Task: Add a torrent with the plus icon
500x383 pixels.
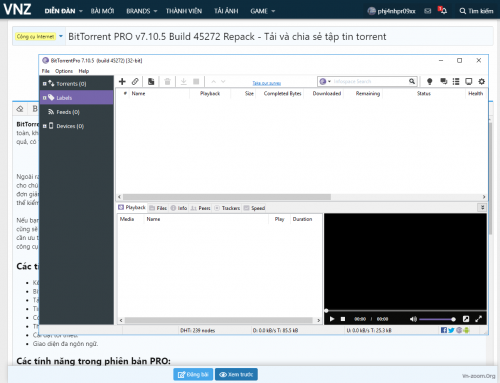Action: pyautogui.click(x=122, y=81)
